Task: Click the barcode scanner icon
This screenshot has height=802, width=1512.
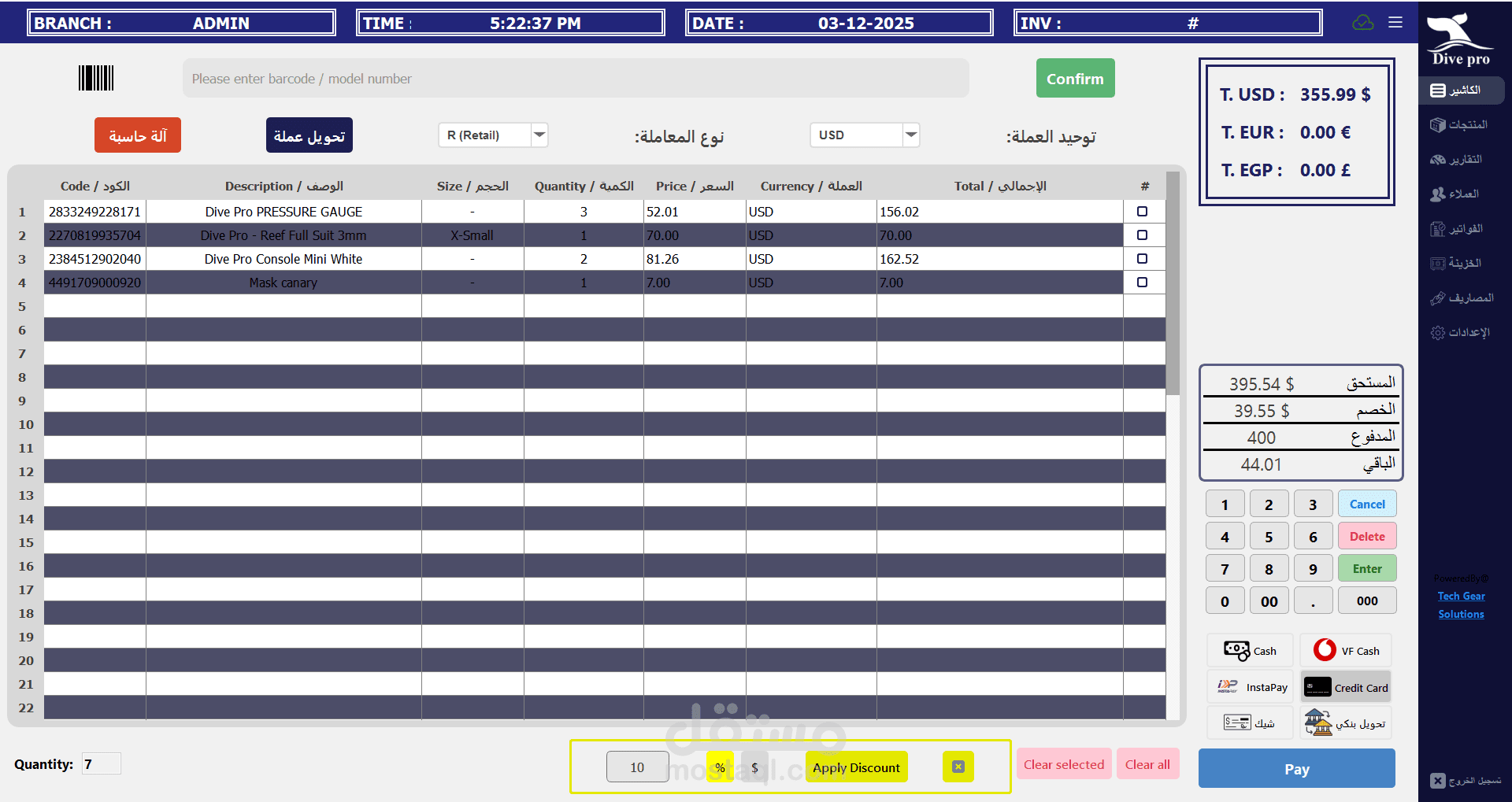Action: click(96, 78)
